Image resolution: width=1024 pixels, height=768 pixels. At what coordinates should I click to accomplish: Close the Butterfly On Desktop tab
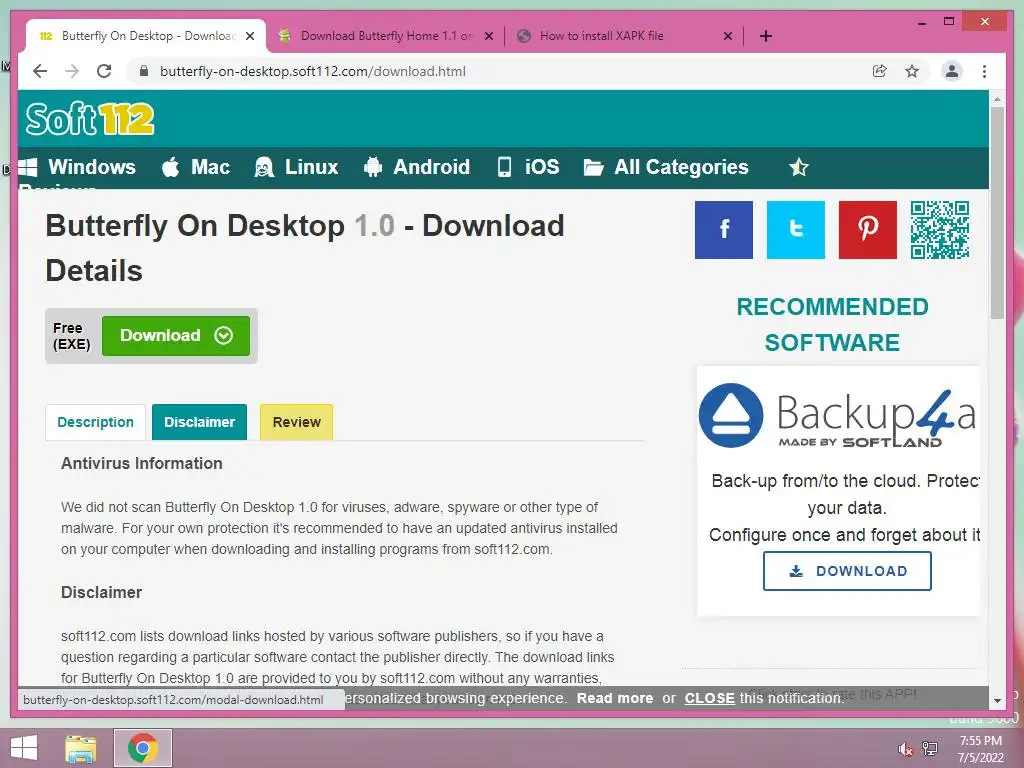pyautogui.click(x=250, y=36)
